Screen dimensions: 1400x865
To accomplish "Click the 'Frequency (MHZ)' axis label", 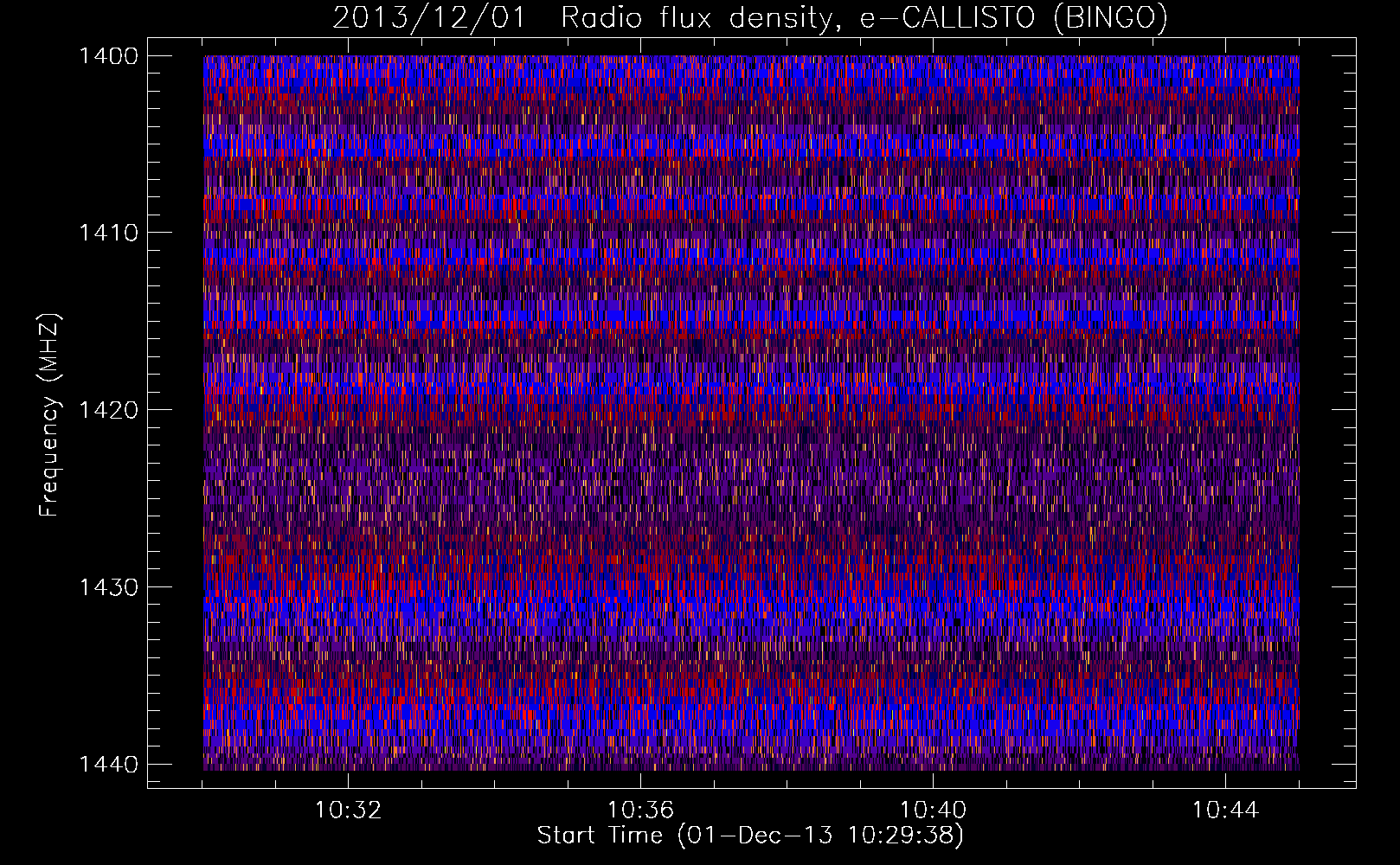I will point(49,415).
